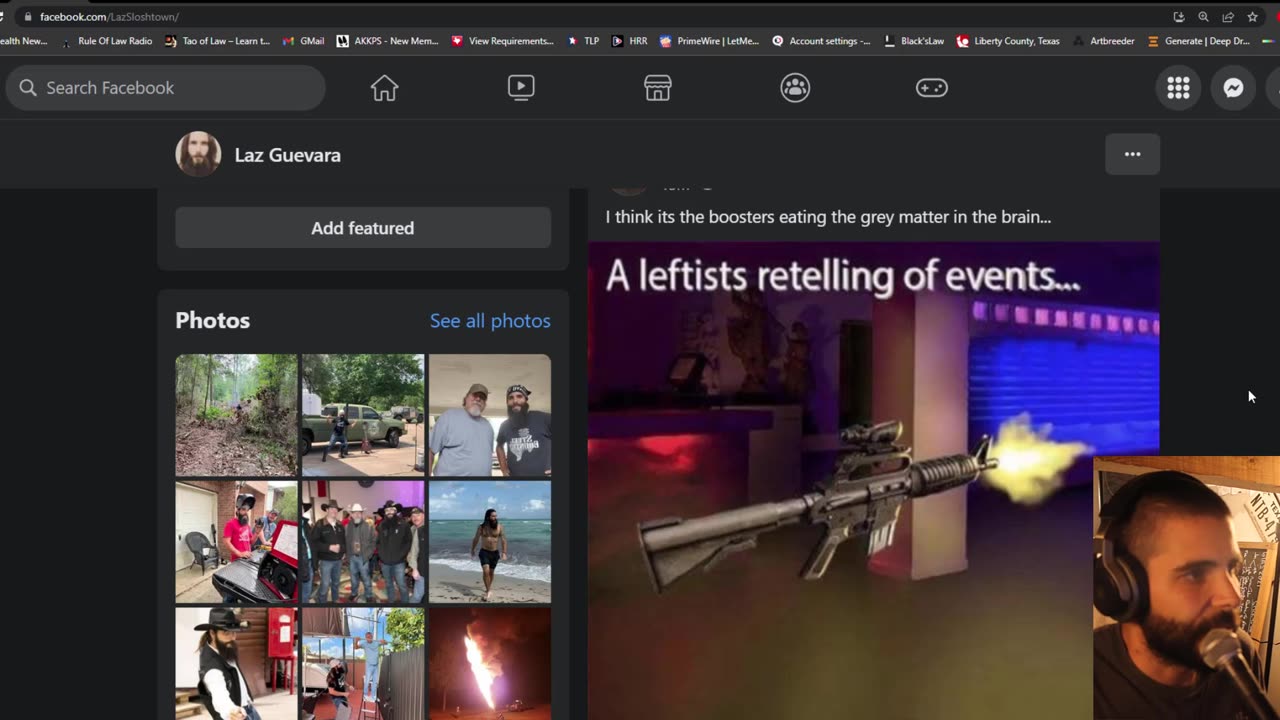Open Liberty County, Texas bookmark

pyautogui.click(x=1008, y=41)
